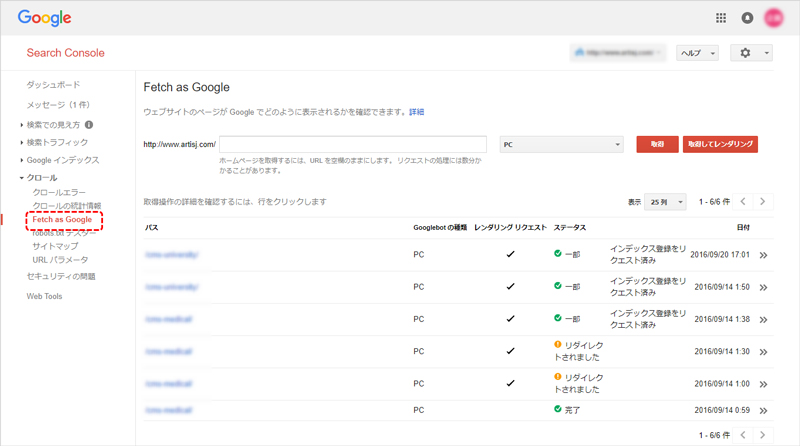Image resolution: width=800 pixels, height=446 pixels.
Task: Open details arrows for 2016/09/14 1:30 row
Action: pyautogui.click(x=763, y=352)
